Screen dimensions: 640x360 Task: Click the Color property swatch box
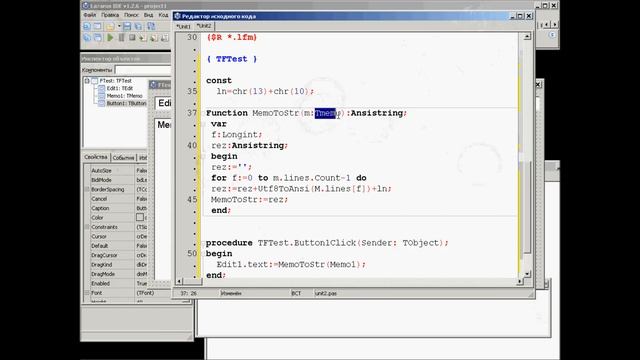point(140,218)
